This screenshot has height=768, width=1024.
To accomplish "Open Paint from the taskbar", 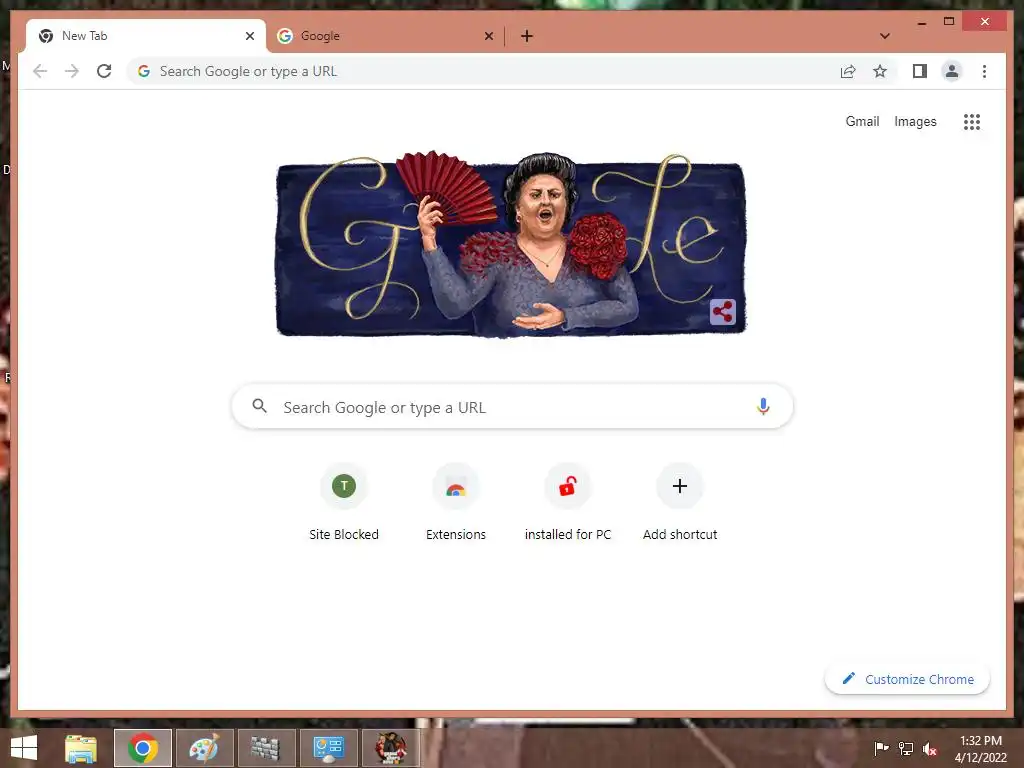I will click(x=204, y=748).
